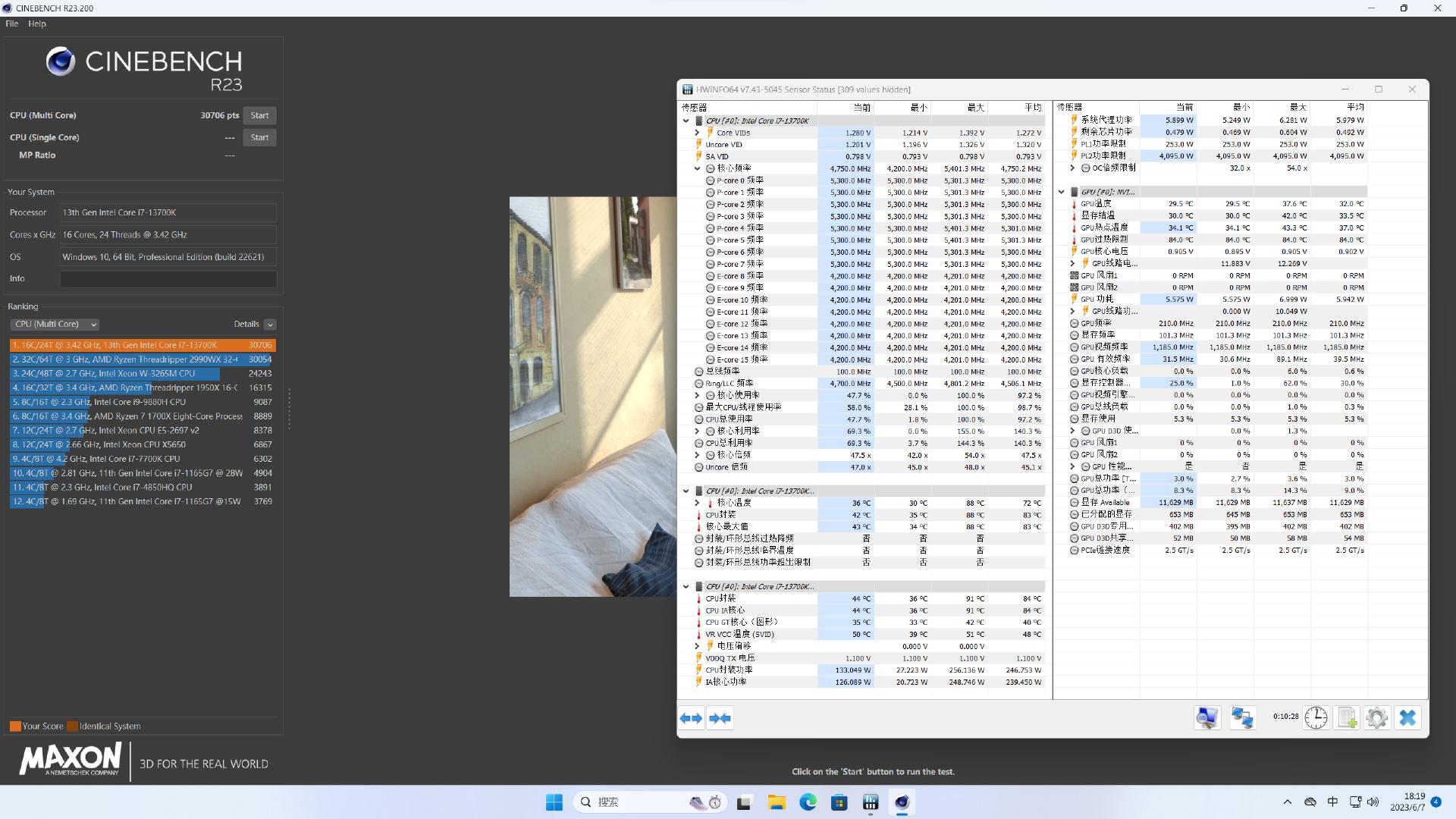Start the CPU Multi Core test

click(x=259, y=115)
